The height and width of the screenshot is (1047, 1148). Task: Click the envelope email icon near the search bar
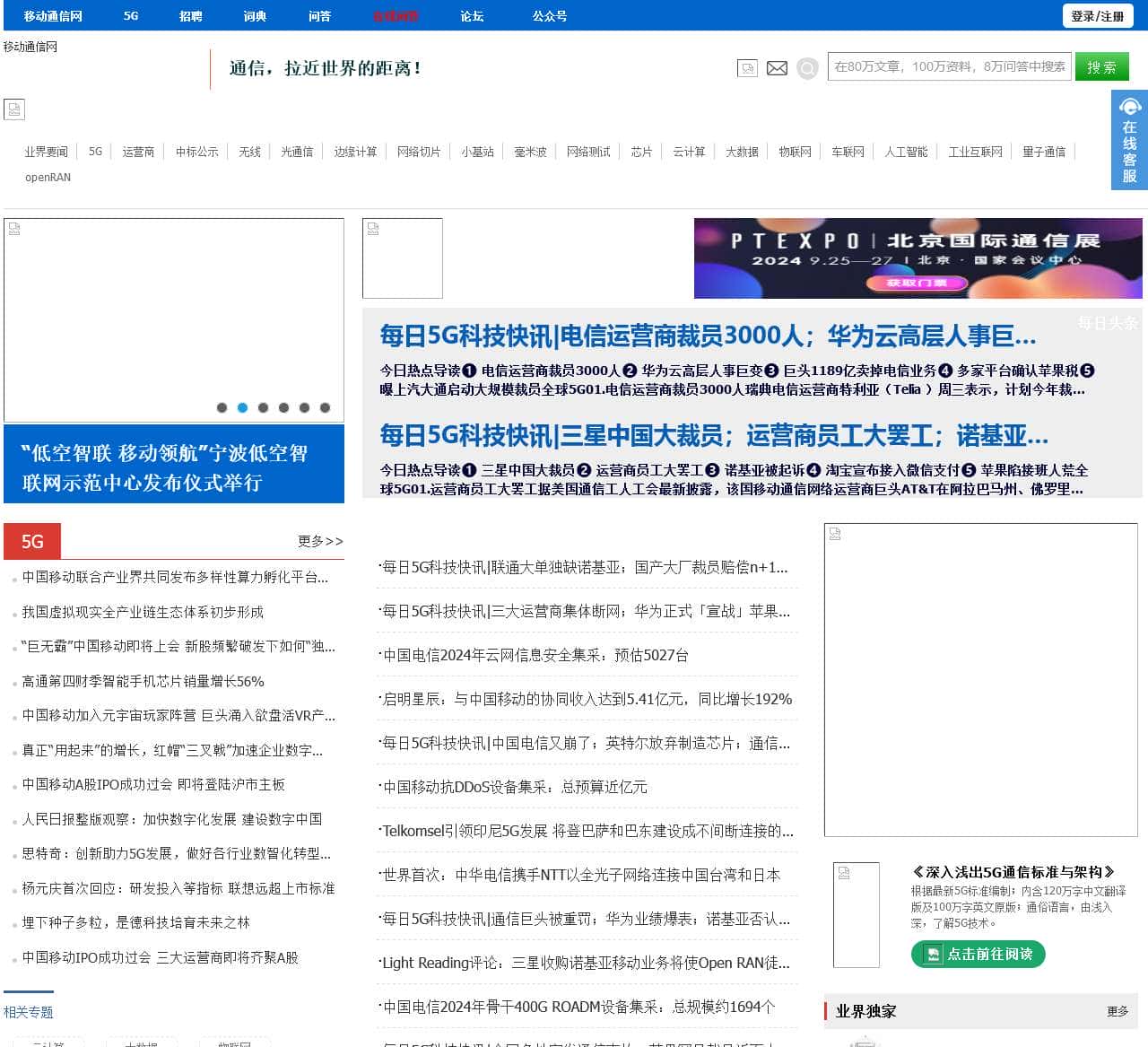776,68
